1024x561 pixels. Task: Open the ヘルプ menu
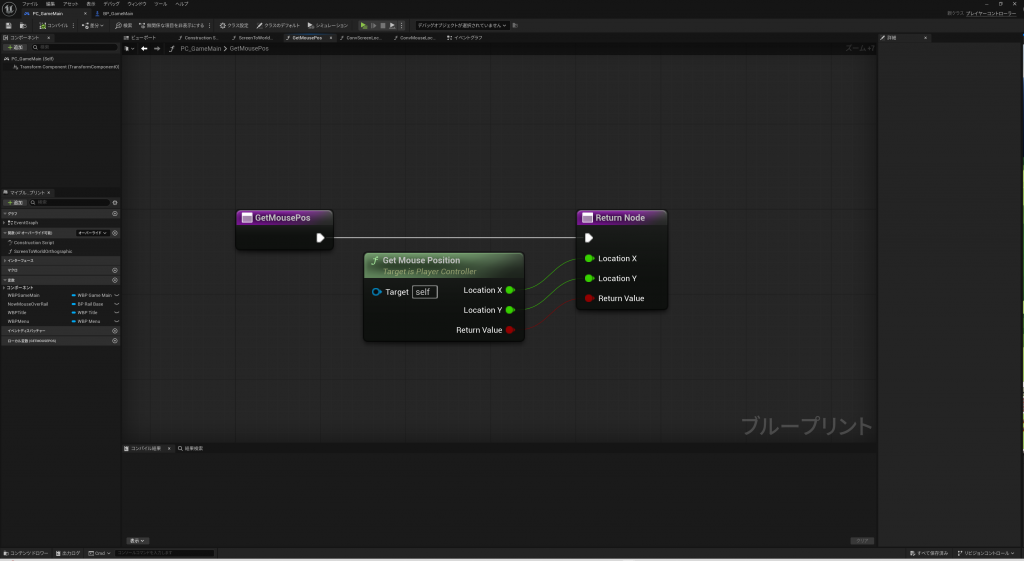182,4
